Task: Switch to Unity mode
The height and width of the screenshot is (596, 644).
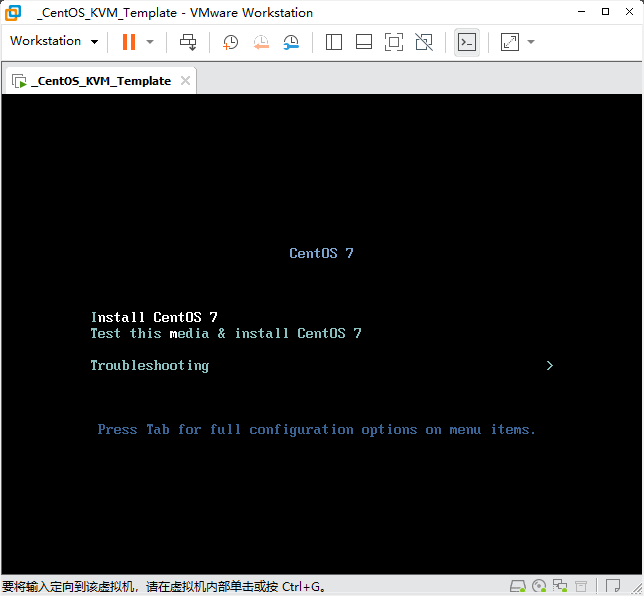Action: pos(424,42)
